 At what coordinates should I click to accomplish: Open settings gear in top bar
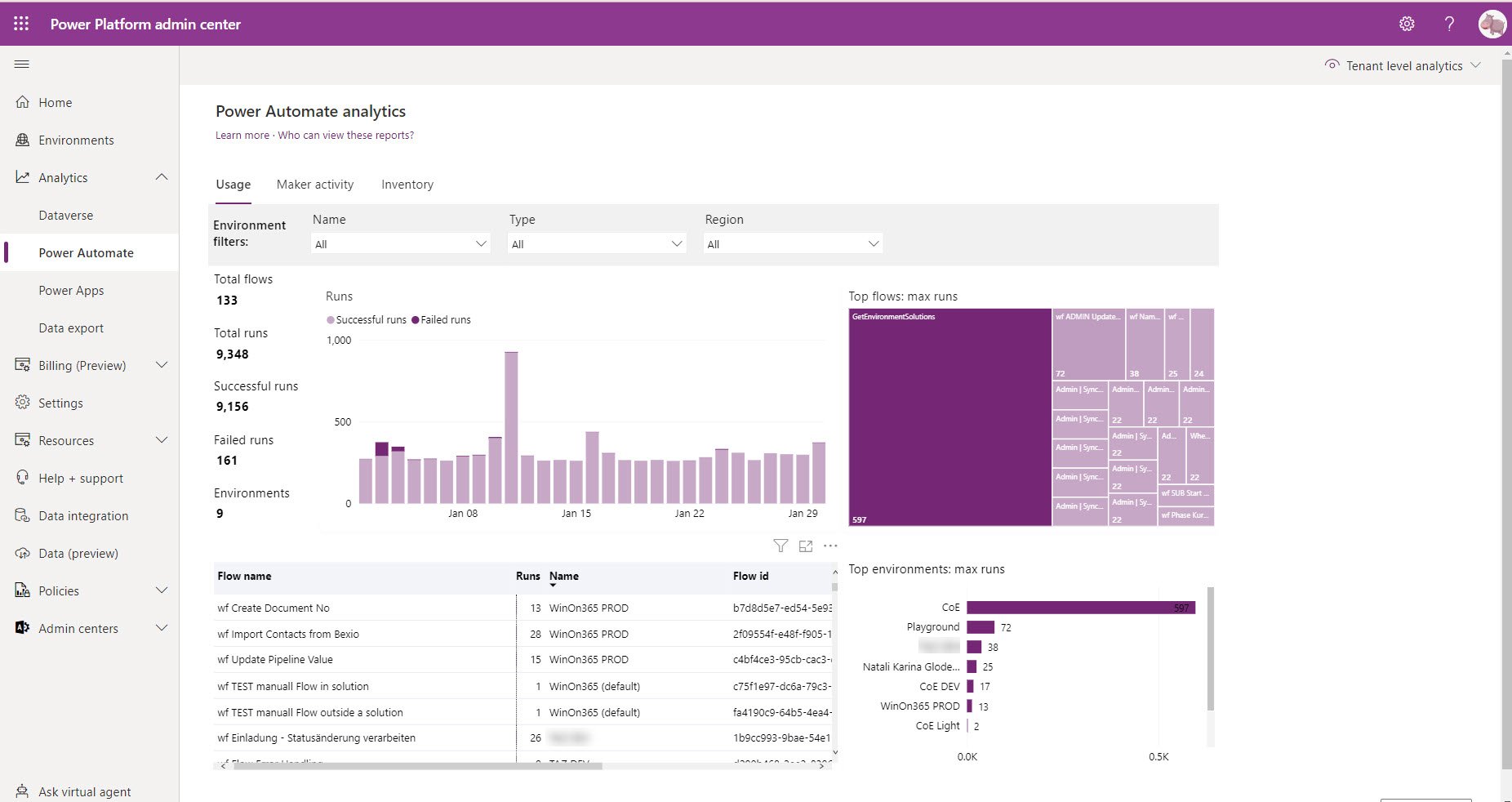pos(1407,24)
